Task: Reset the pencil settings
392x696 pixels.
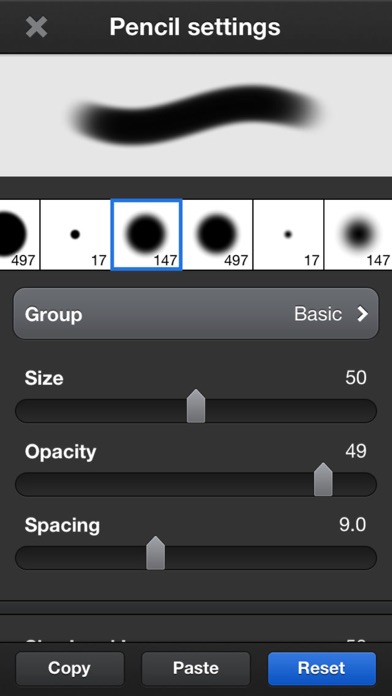Action: (x=322, y=668)
